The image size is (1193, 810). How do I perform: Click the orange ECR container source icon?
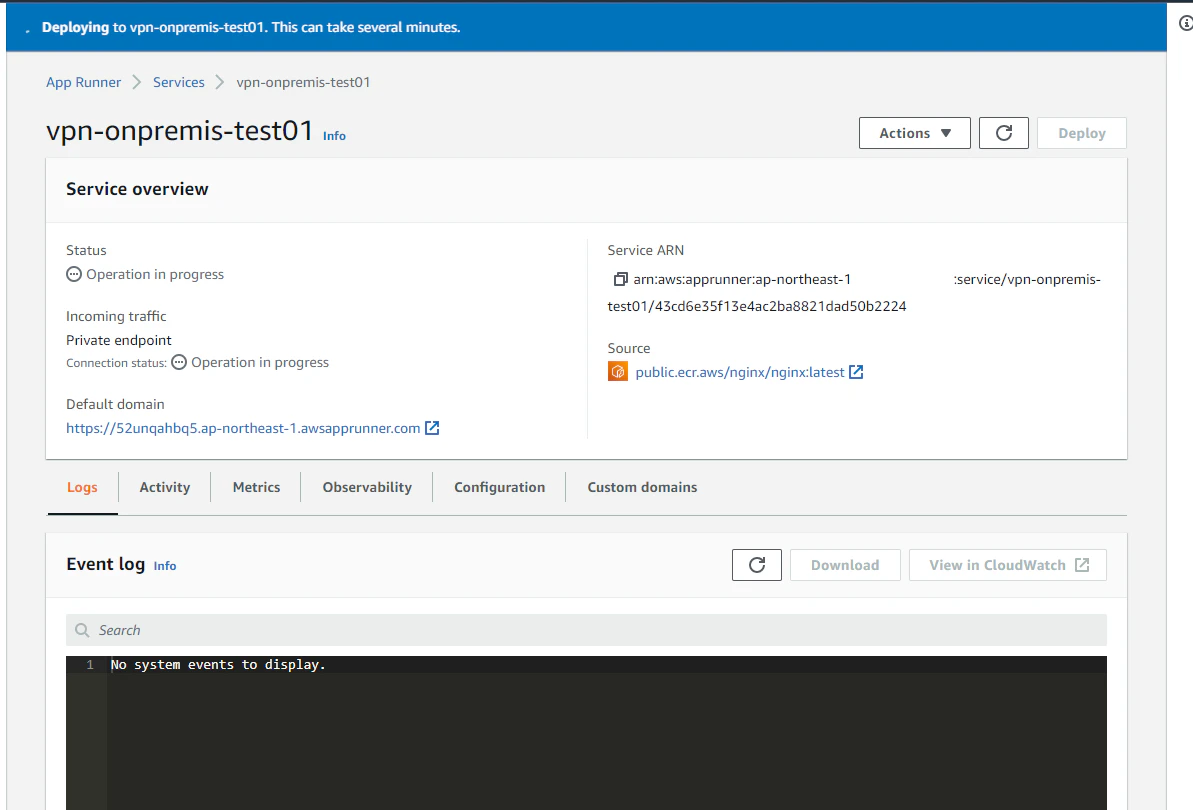coord(618,372)
